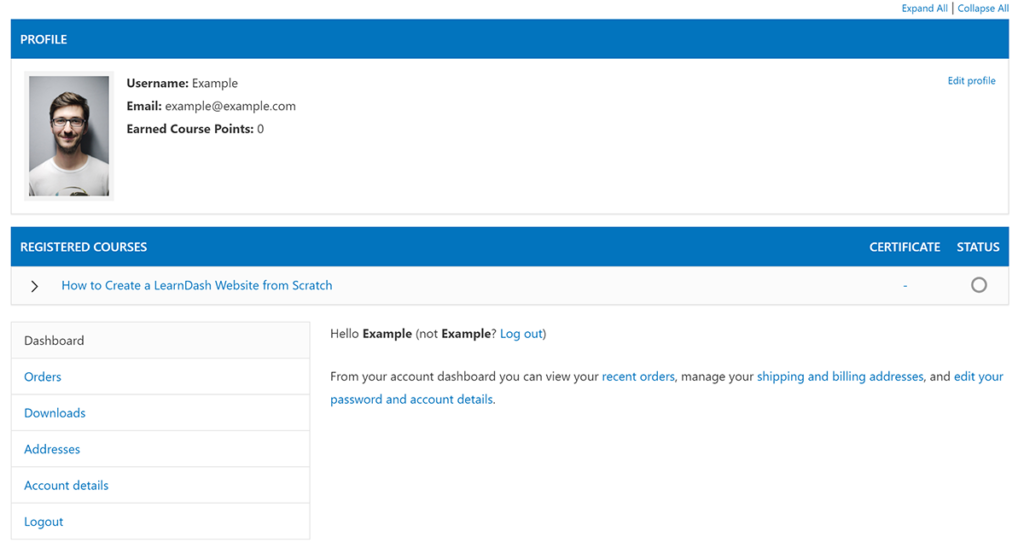The width and height of the screenshot is (1024, 560).
Task: Open Orders in account menu
Action: (x=43, y=377)
